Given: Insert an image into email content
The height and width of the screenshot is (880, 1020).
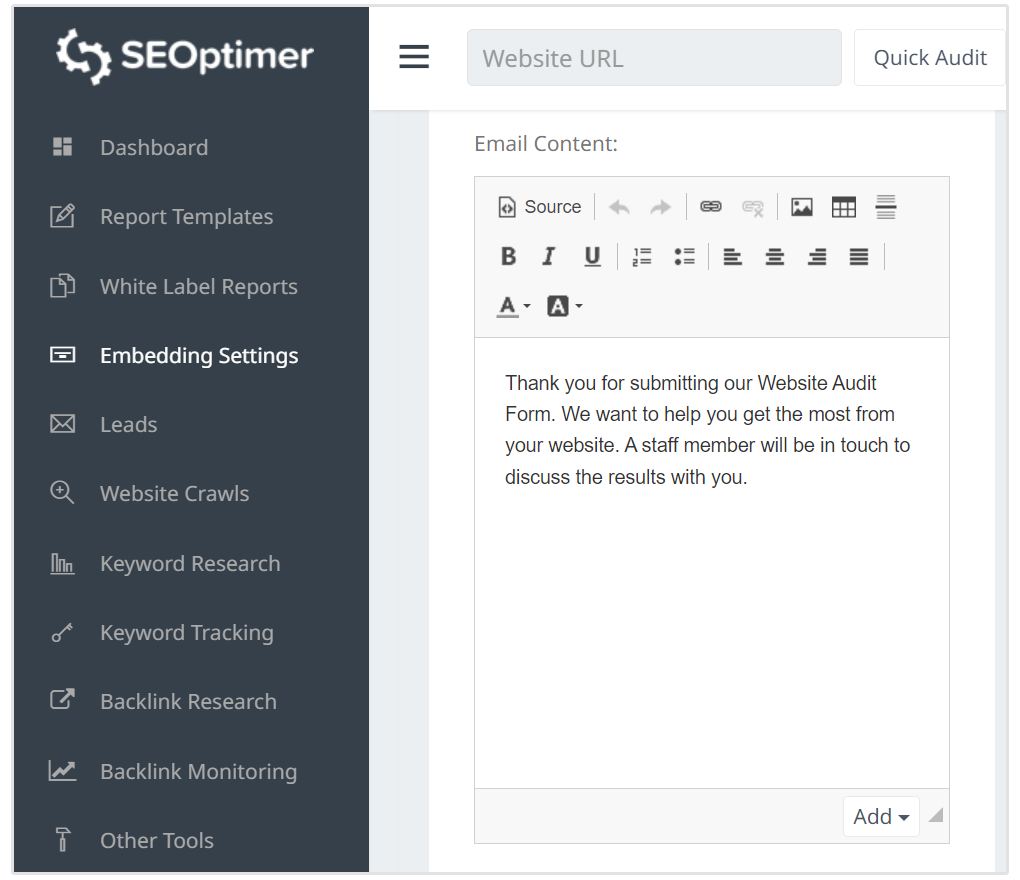Looking at the screenshot, I should click(x=802, y=207).
